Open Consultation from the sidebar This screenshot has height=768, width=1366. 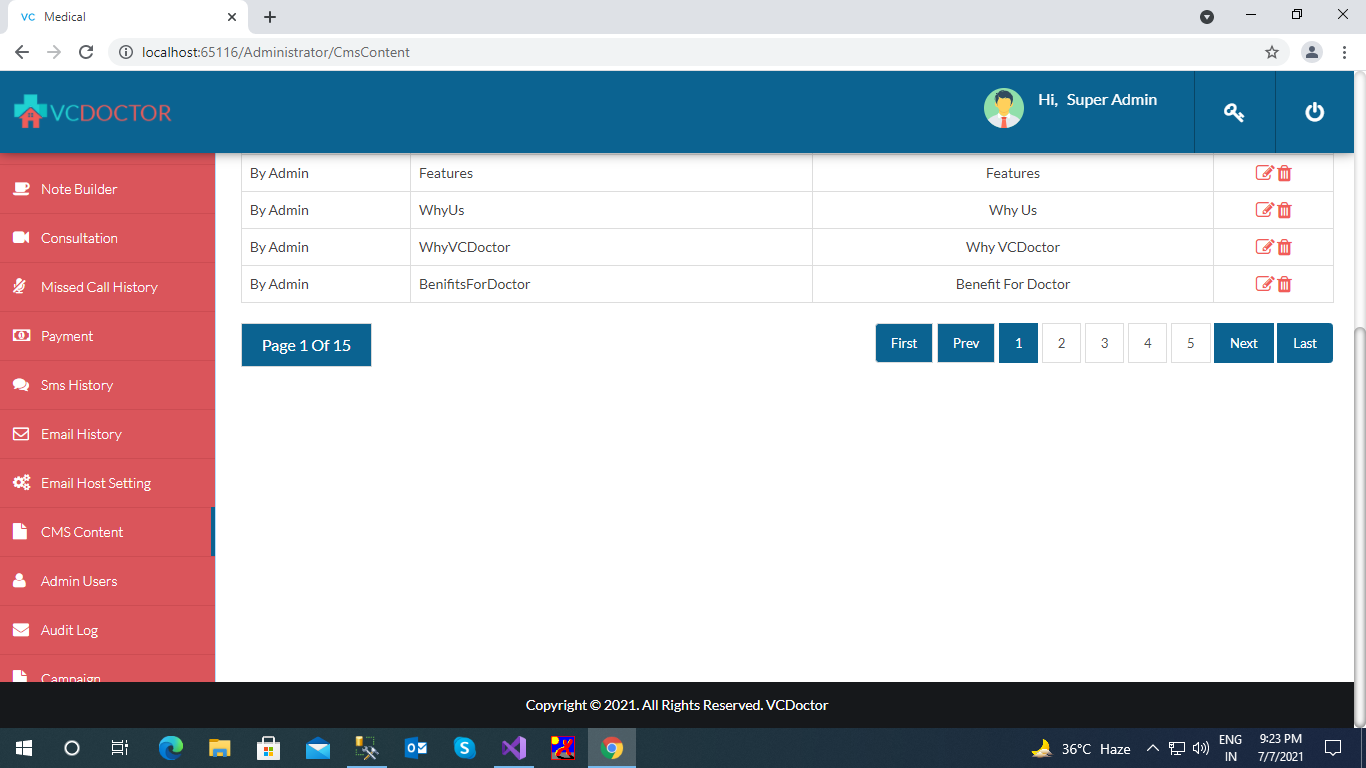pos(79,238)
